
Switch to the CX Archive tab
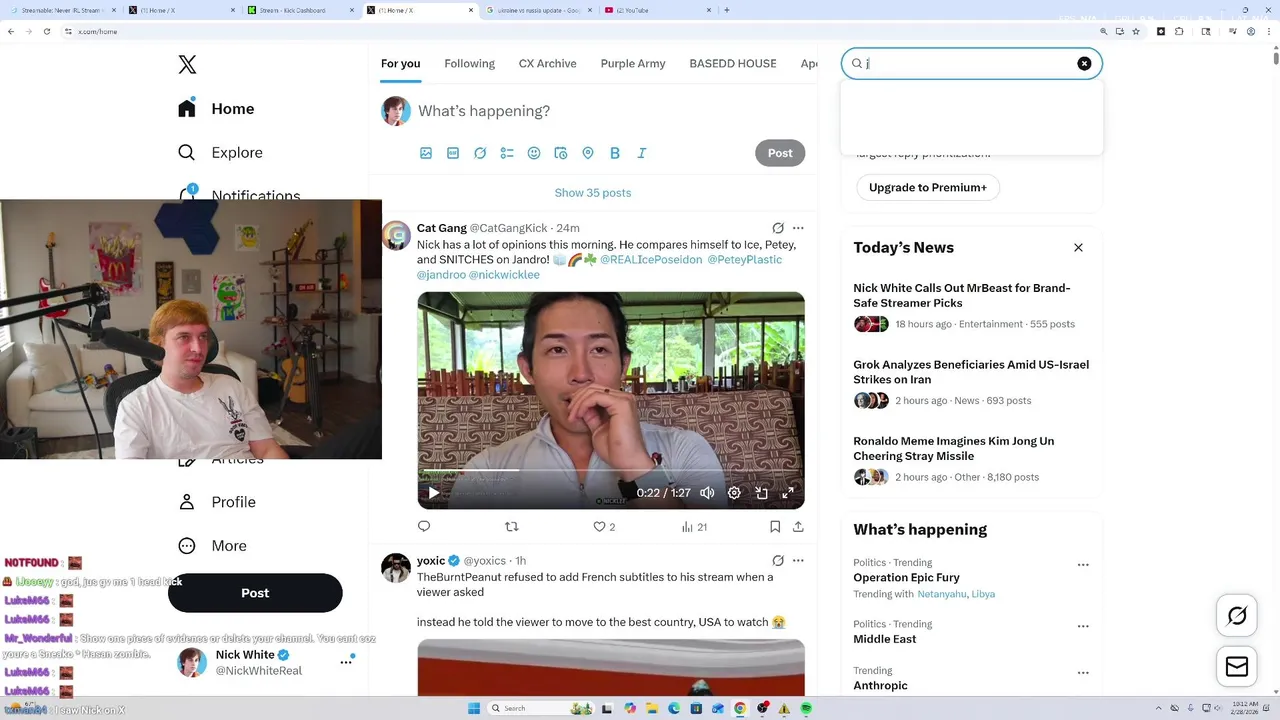point(547,63)
